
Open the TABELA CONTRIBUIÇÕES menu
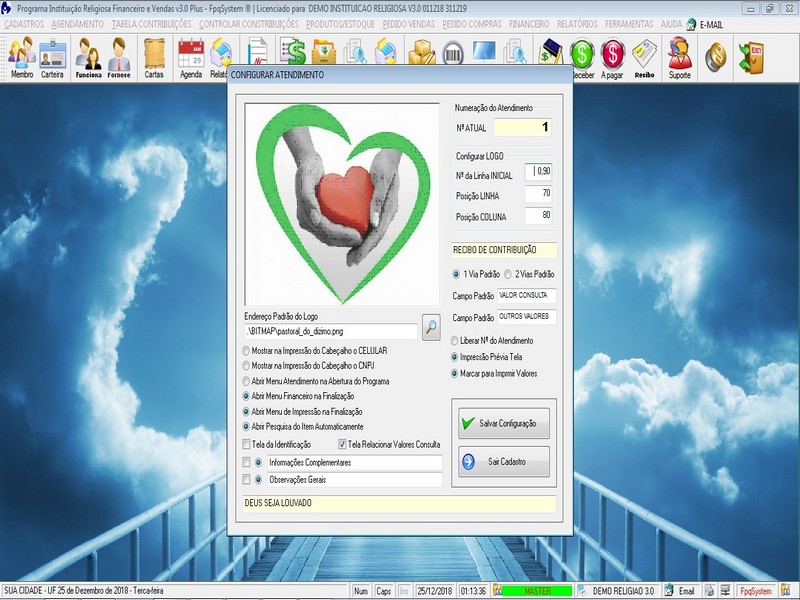click(x=152, y=24)
